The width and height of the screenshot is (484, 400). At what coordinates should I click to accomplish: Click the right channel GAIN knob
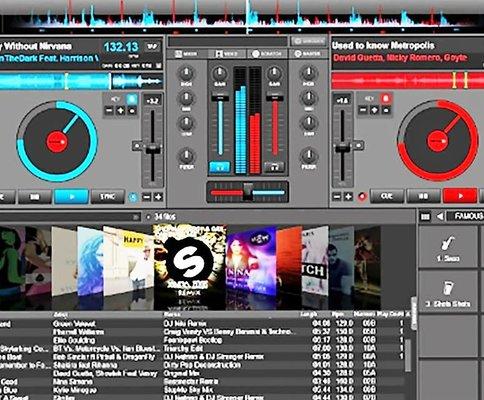(x=274, y=73)
